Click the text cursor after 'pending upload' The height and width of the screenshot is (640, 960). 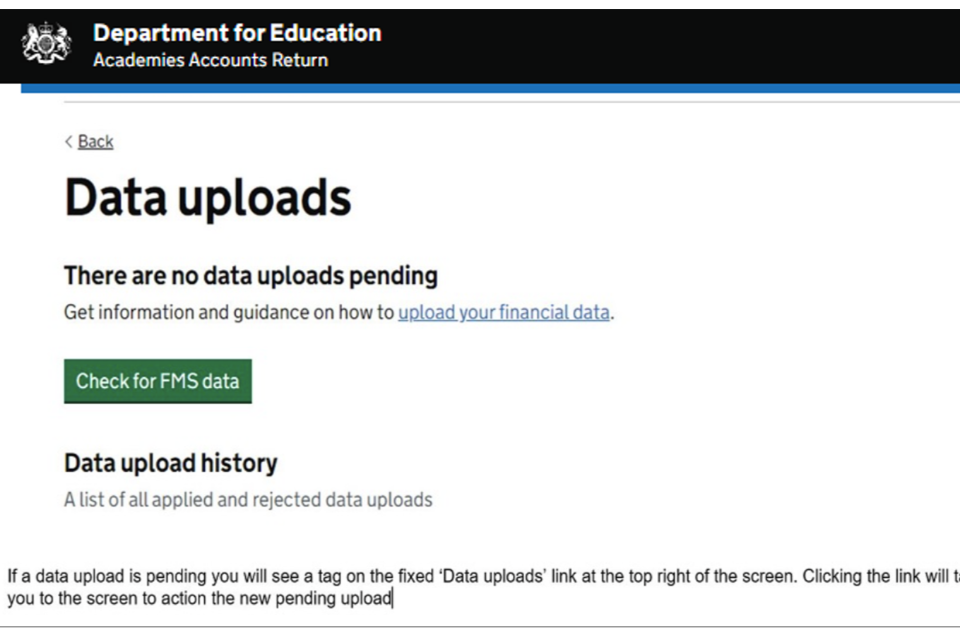(x=394, y=599)
